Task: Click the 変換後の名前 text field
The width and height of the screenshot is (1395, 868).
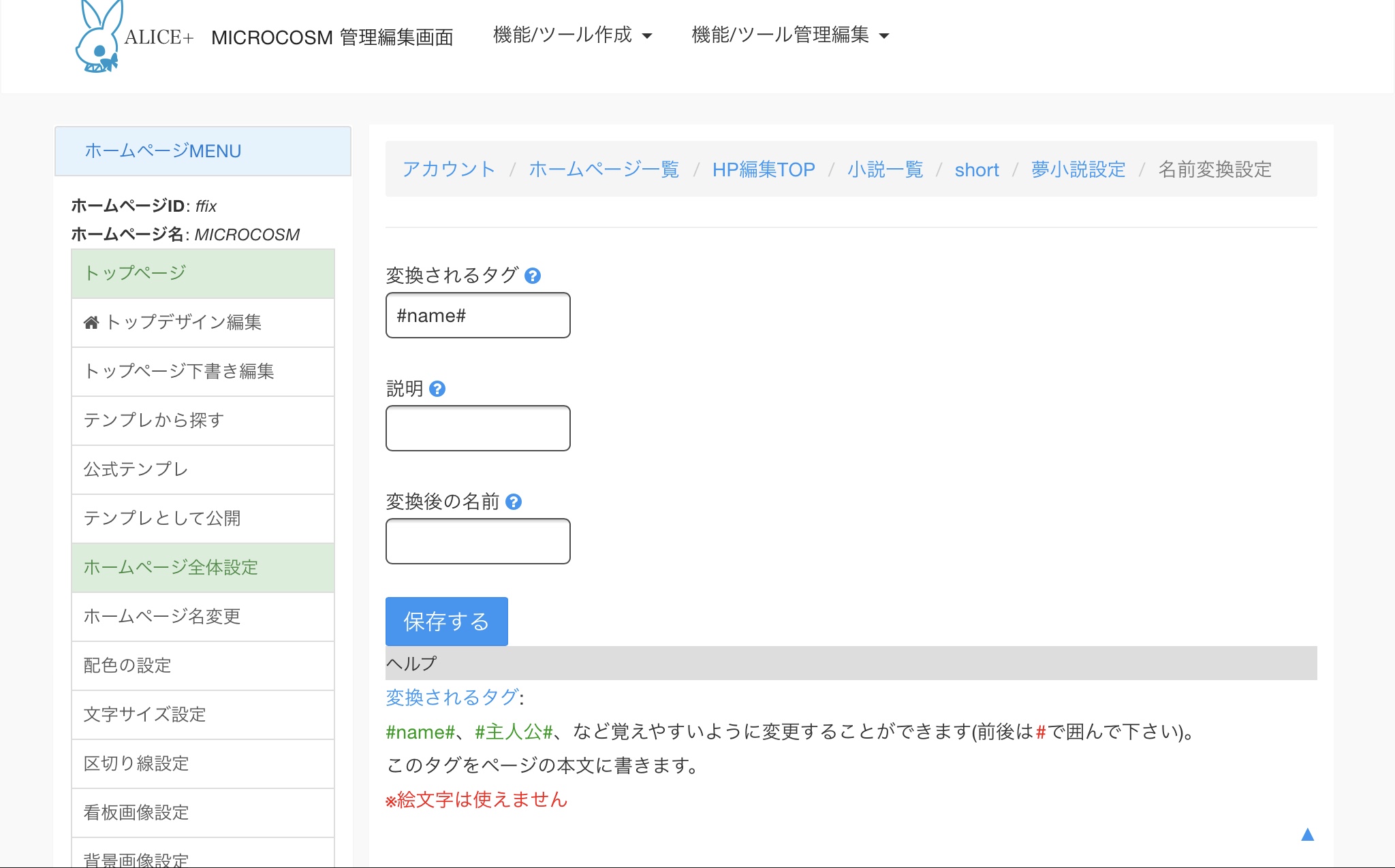Action: click(x=477, y=541)
